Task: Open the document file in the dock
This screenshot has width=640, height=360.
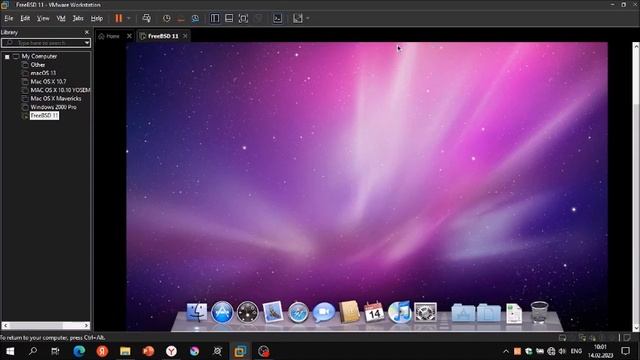Action: coord(513,313)
